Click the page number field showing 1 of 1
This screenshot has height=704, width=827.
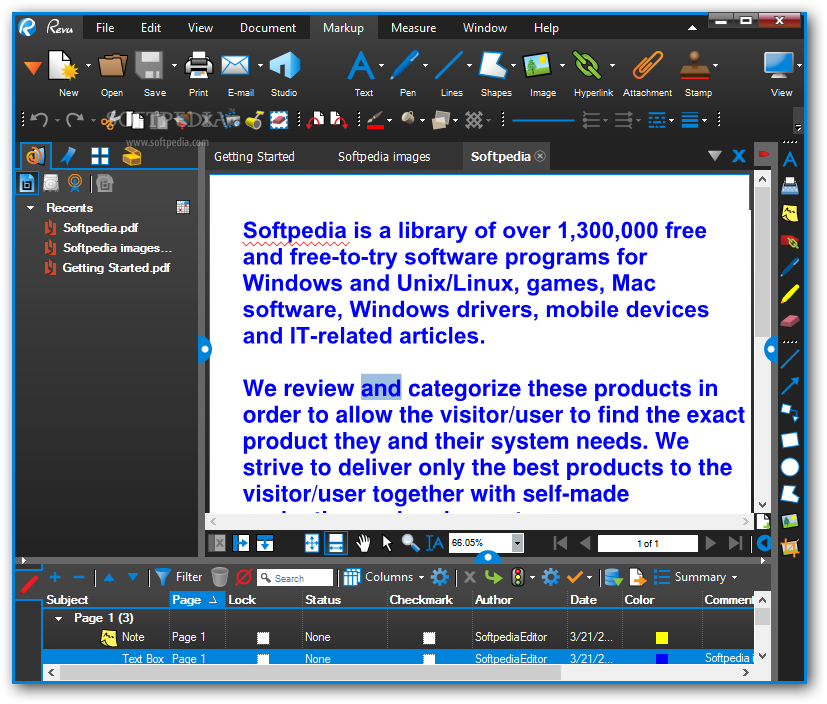[x=648, y=543]
